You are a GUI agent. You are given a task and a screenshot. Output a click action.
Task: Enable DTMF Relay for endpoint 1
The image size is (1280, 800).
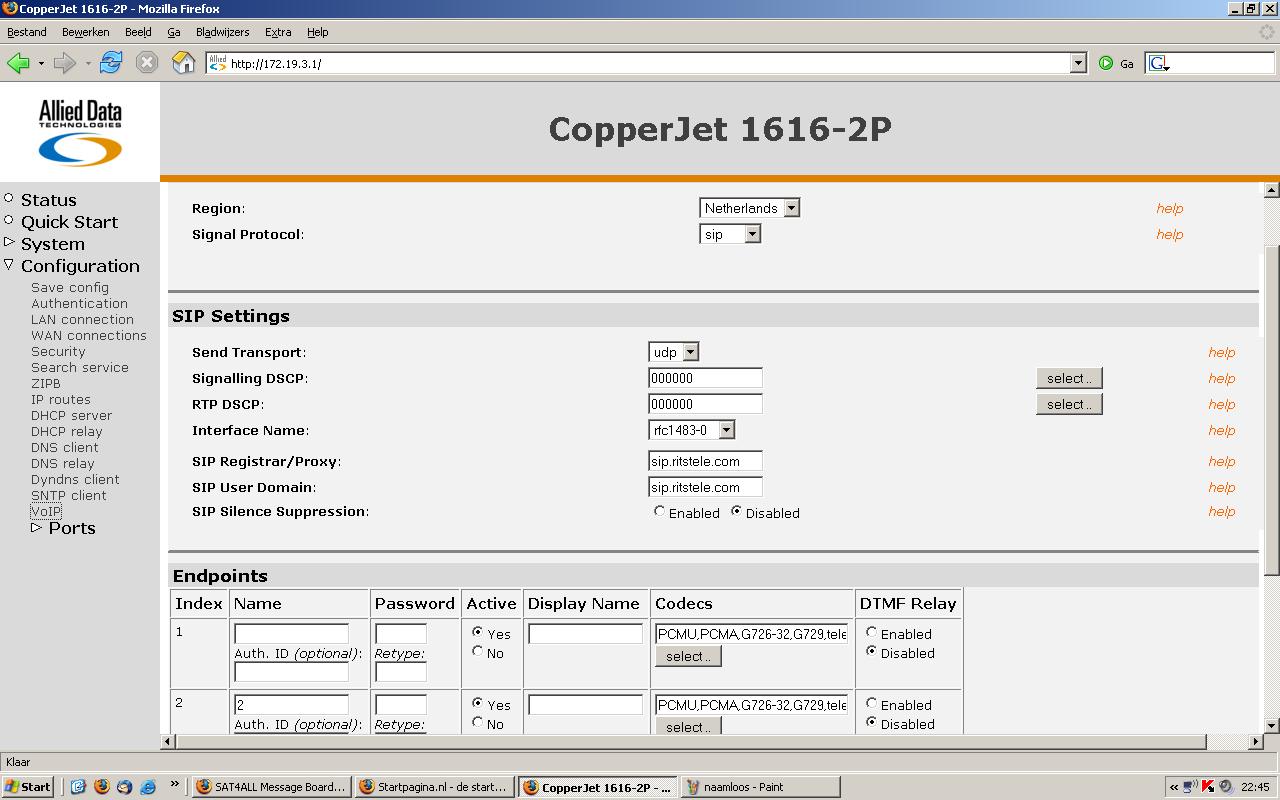click(871, 632)
